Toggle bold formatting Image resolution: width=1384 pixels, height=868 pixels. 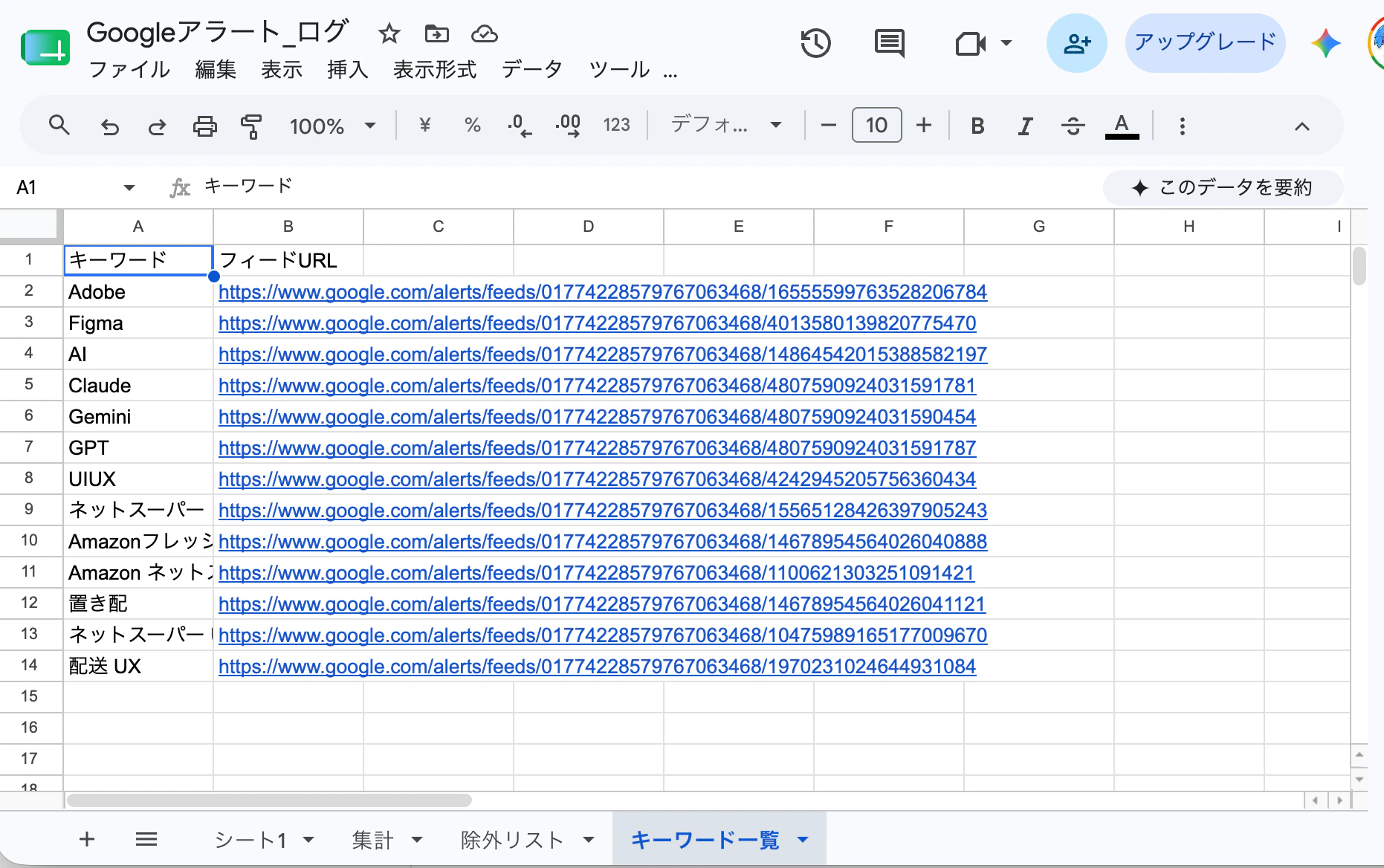click(x=977, y=126)
